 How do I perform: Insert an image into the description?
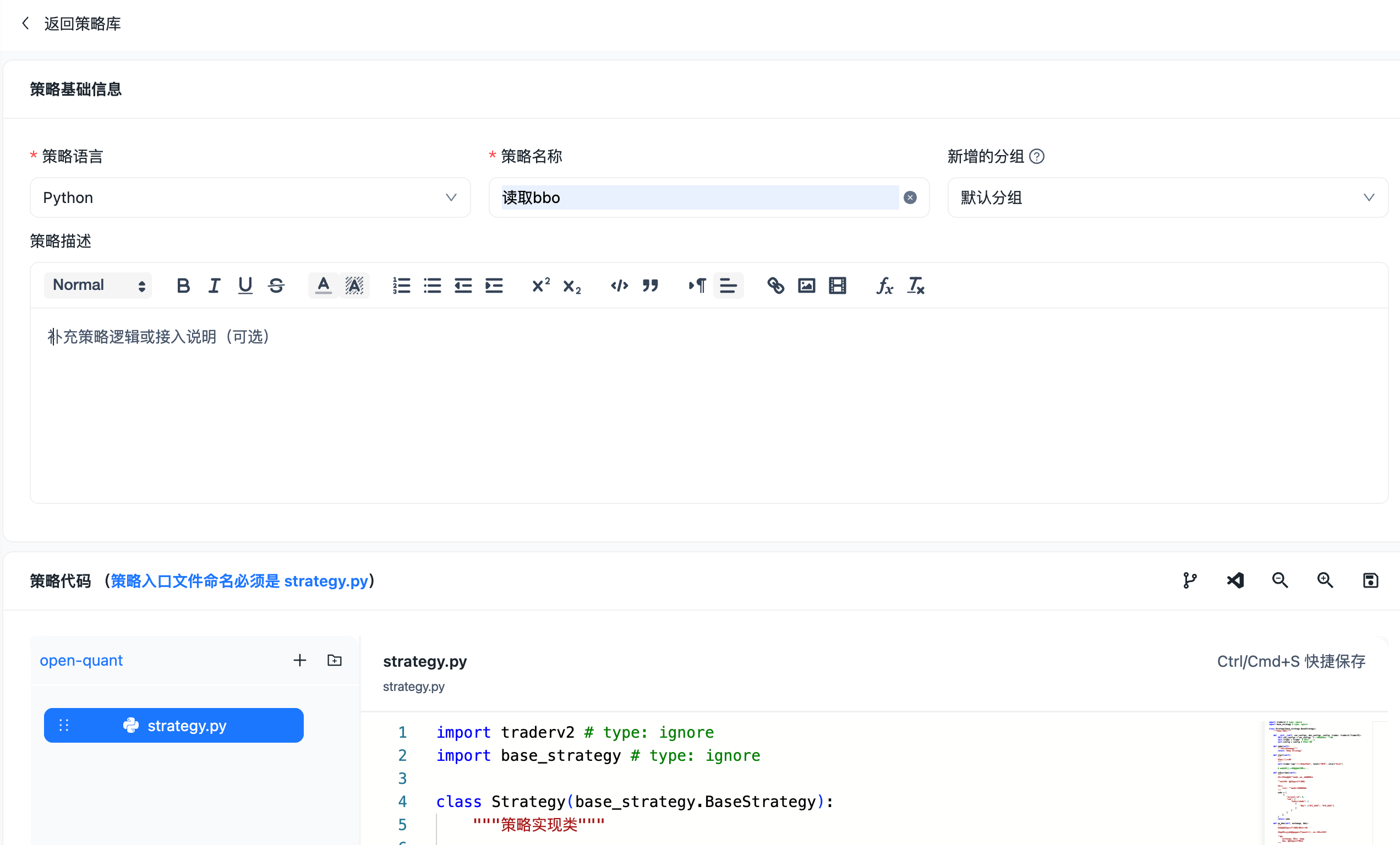tap(806, 286)
